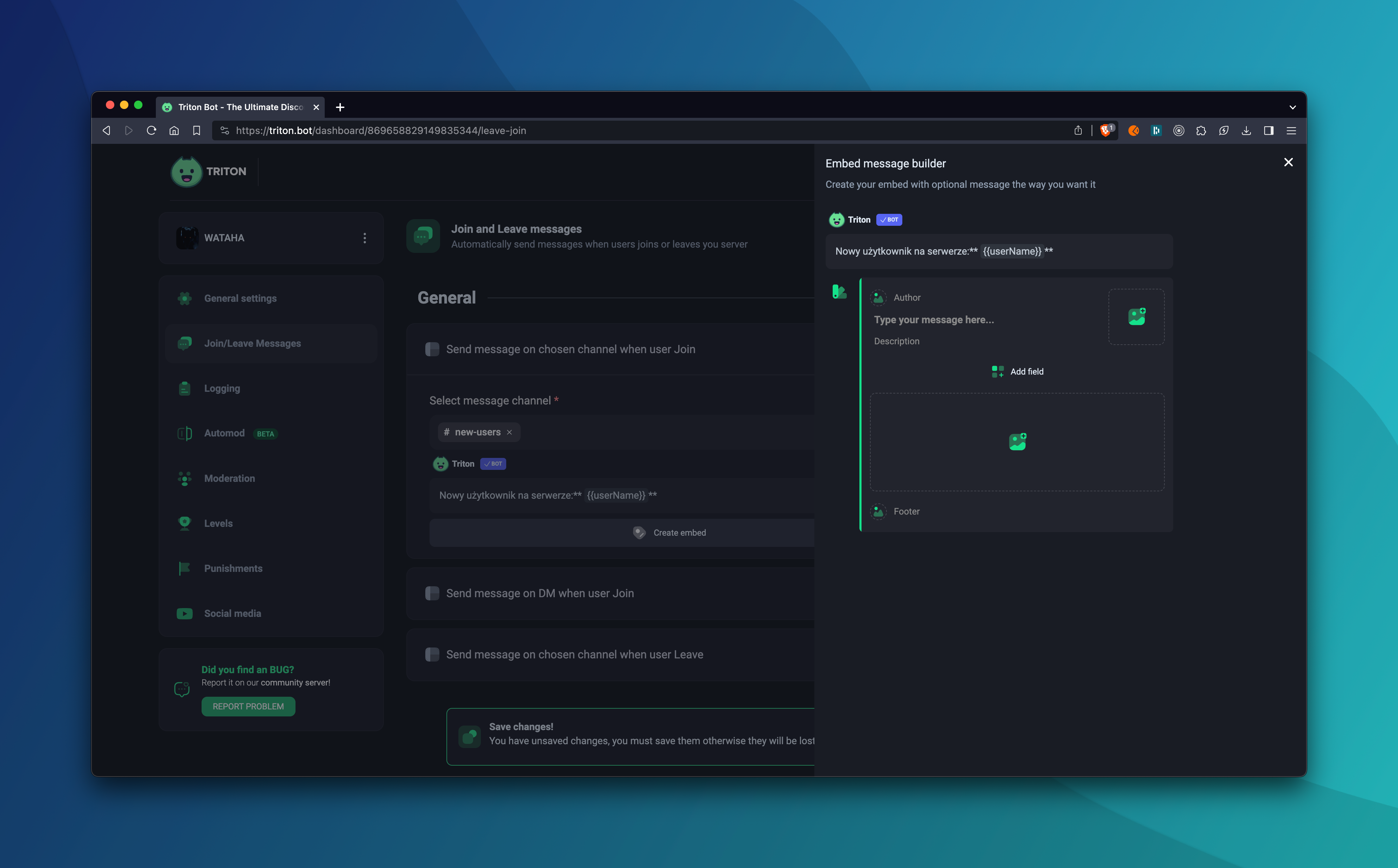The image size is (1398, 868).
Task: Toggle send message on channel Join
Action: click(x=432, y=349)
